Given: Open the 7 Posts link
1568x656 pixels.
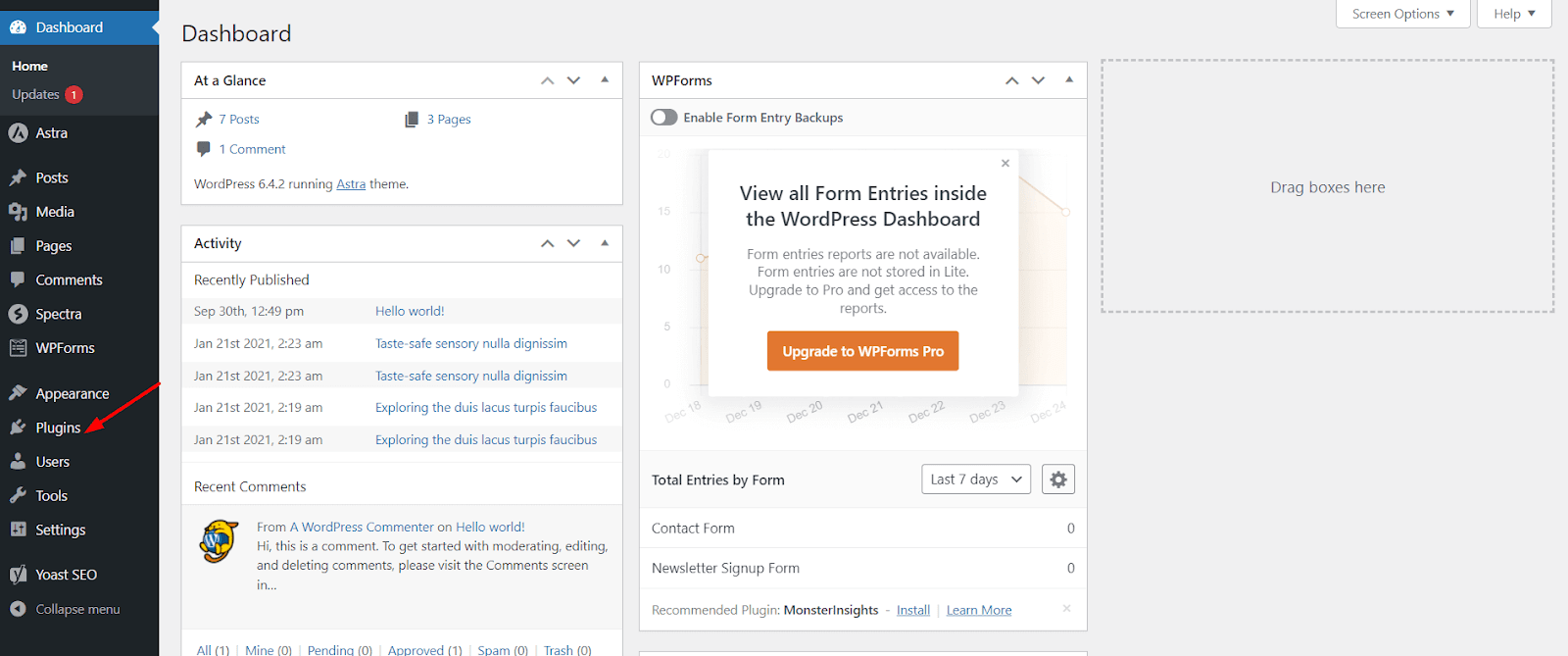Looking at the screenshot, I should [x=239, y=120].
